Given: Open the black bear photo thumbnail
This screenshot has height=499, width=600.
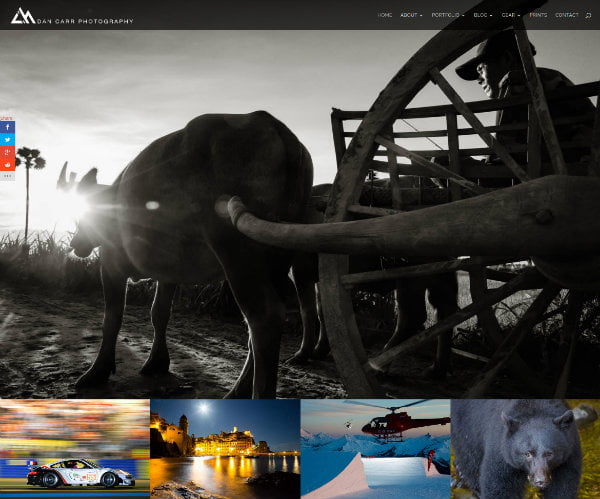Looking at the screenshot, I should 525,449.
